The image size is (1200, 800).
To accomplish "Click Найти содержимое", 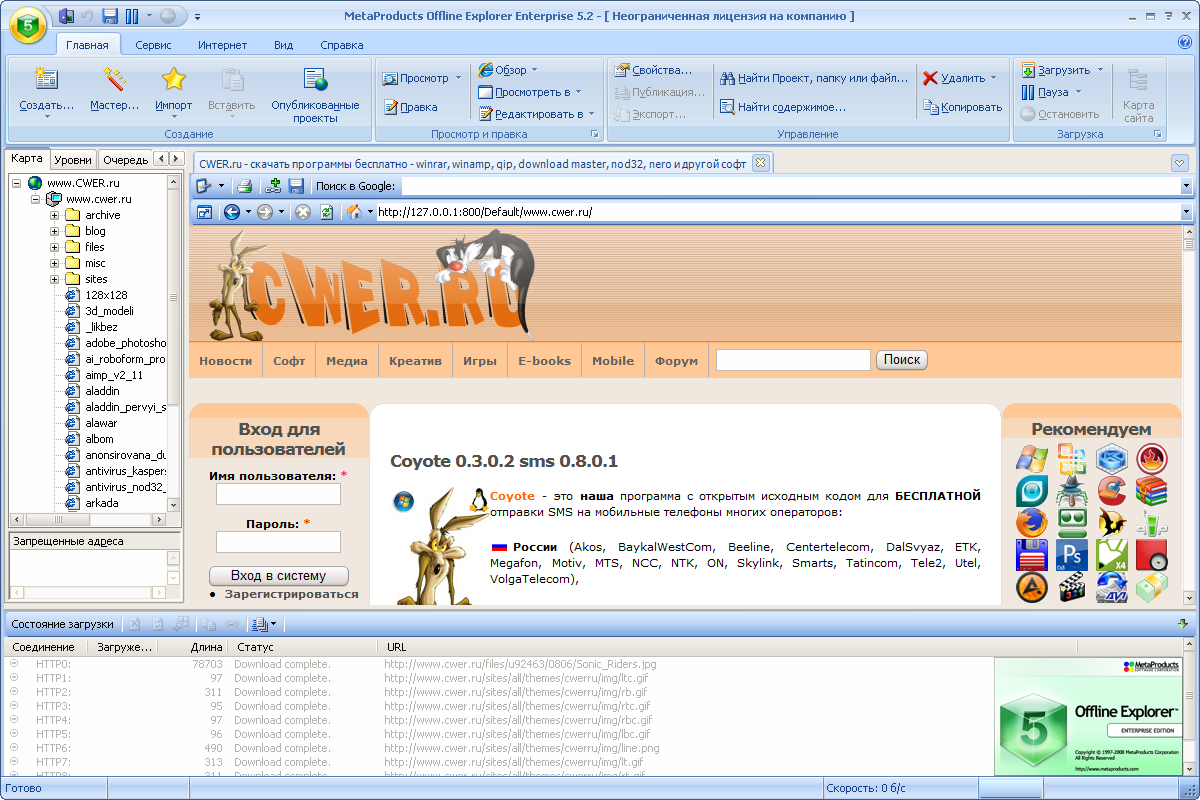I will (x=783, y=106).
